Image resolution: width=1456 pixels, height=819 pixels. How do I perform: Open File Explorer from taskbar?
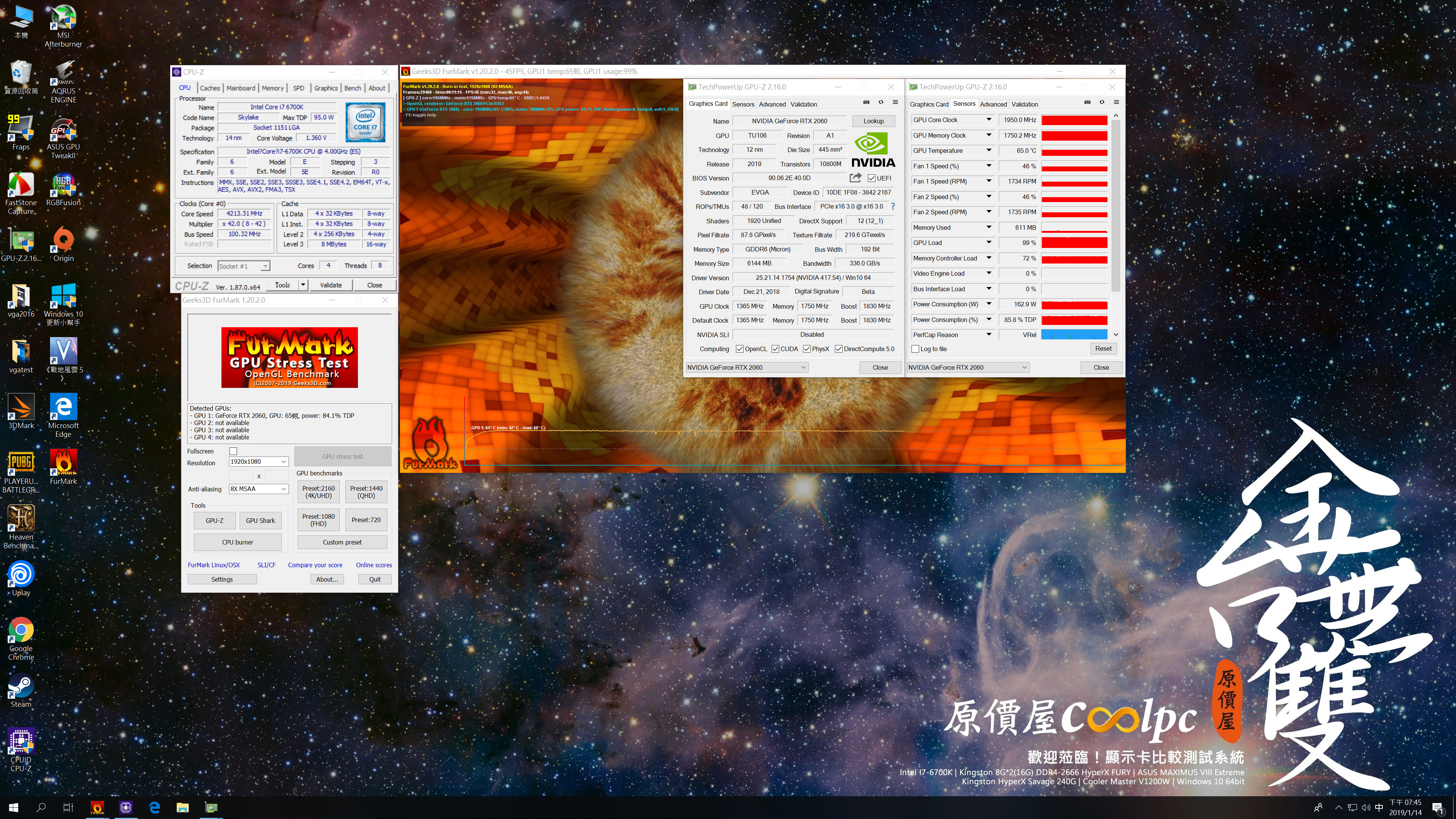click(182, 807)
